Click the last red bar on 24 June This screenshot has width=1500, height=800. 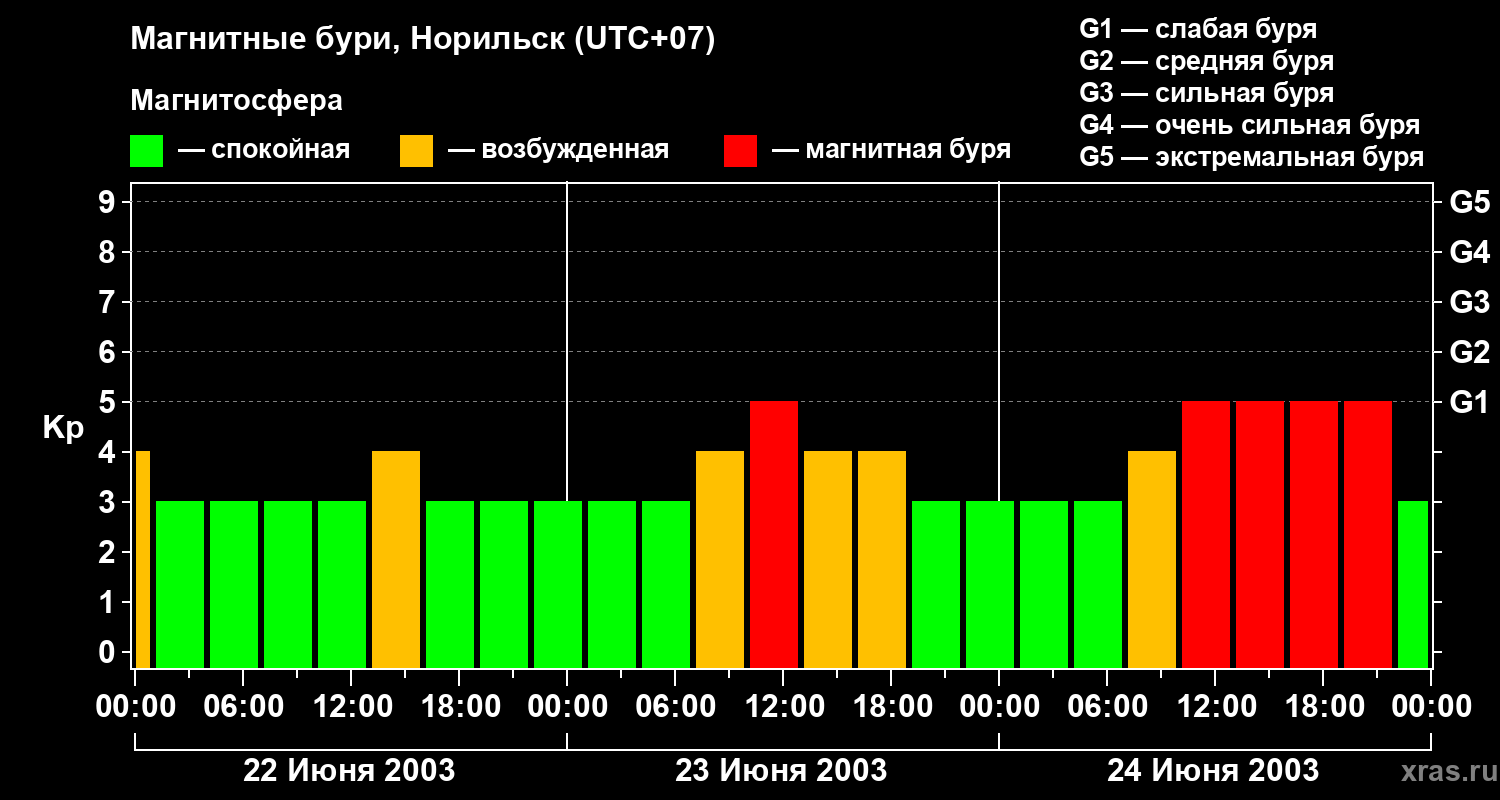click(x=1368, y=534)
